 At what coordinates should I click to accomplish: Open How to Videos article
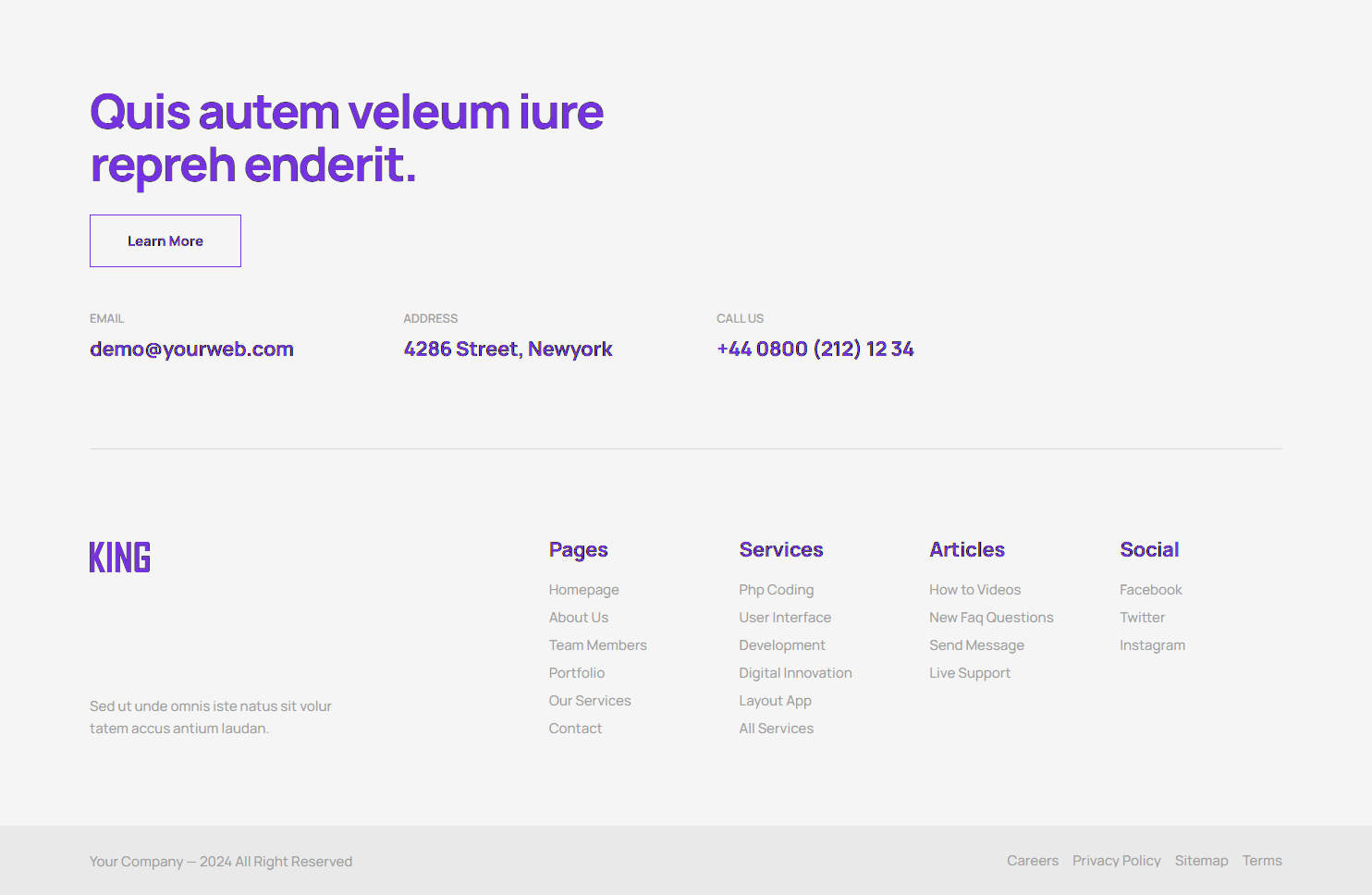[974, 589]
